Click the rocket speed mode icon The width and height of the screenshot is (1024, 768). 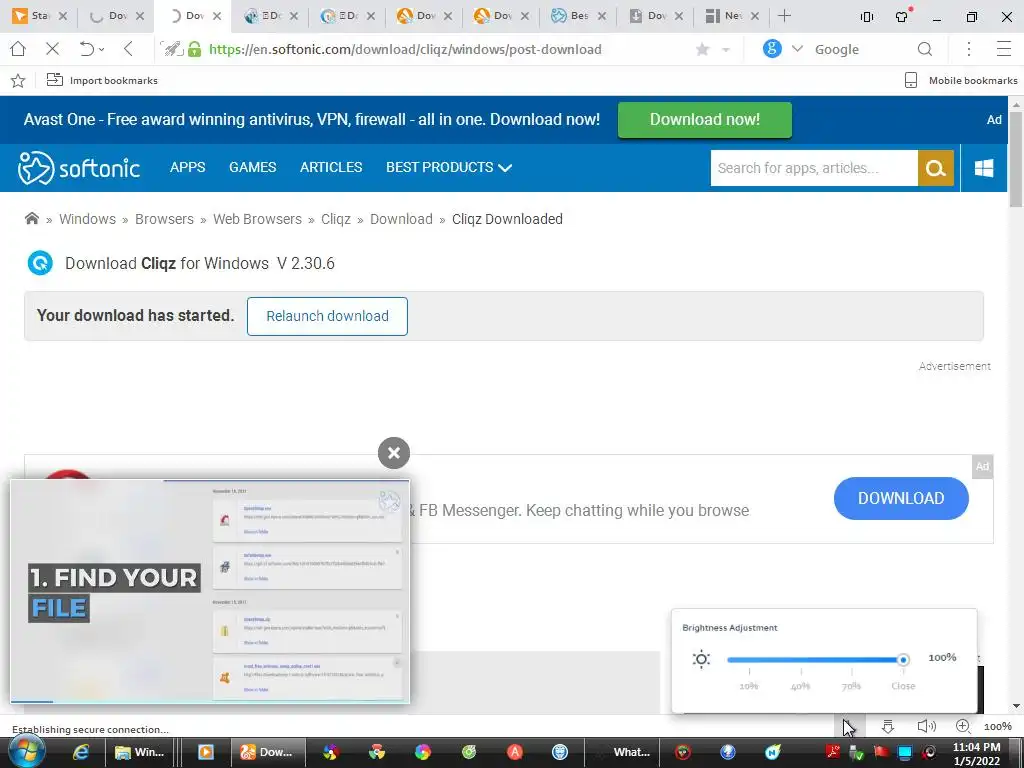[172, 49]
